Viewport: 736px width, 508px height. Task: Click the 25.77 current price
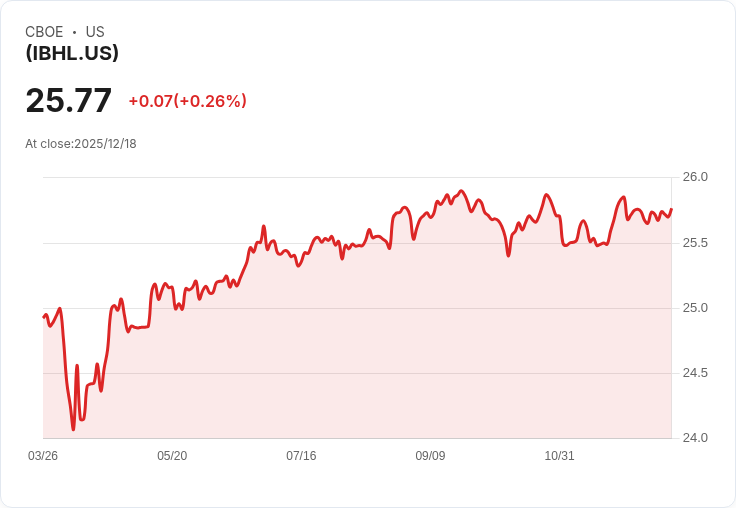pyautogui.click(x=69, y=100)
